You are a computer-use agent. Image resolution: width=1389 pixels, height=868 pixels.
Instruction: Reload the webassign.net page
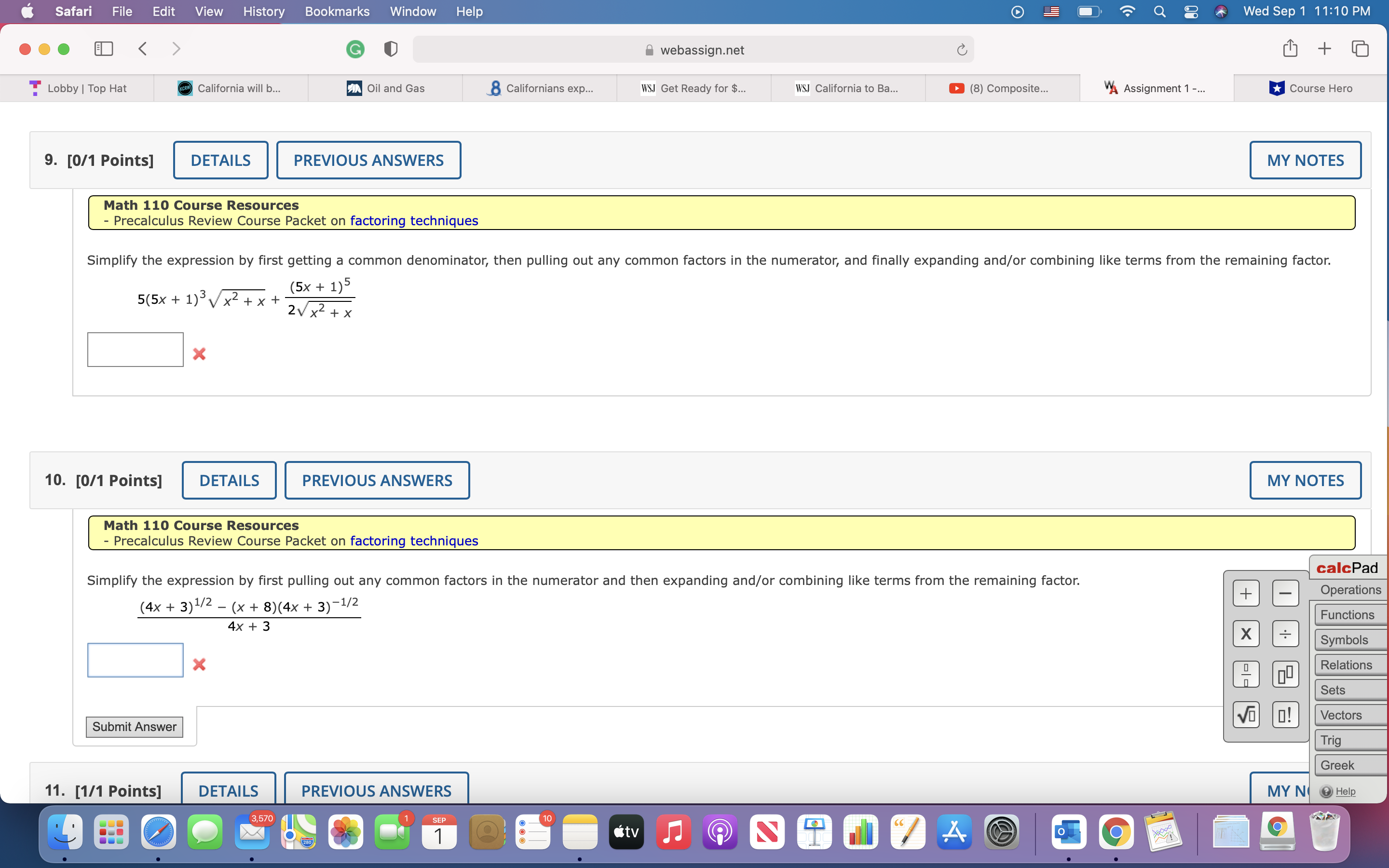[962, 50]
